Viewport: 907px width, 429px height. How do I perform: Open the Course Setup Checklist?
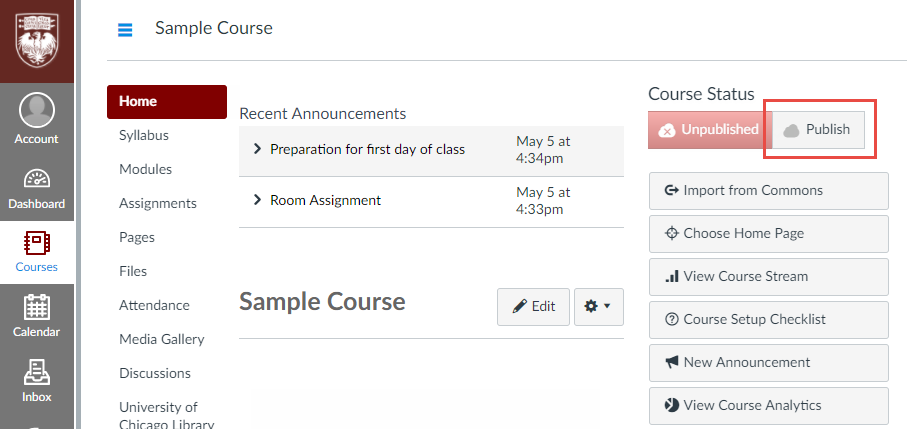point(768,319)
